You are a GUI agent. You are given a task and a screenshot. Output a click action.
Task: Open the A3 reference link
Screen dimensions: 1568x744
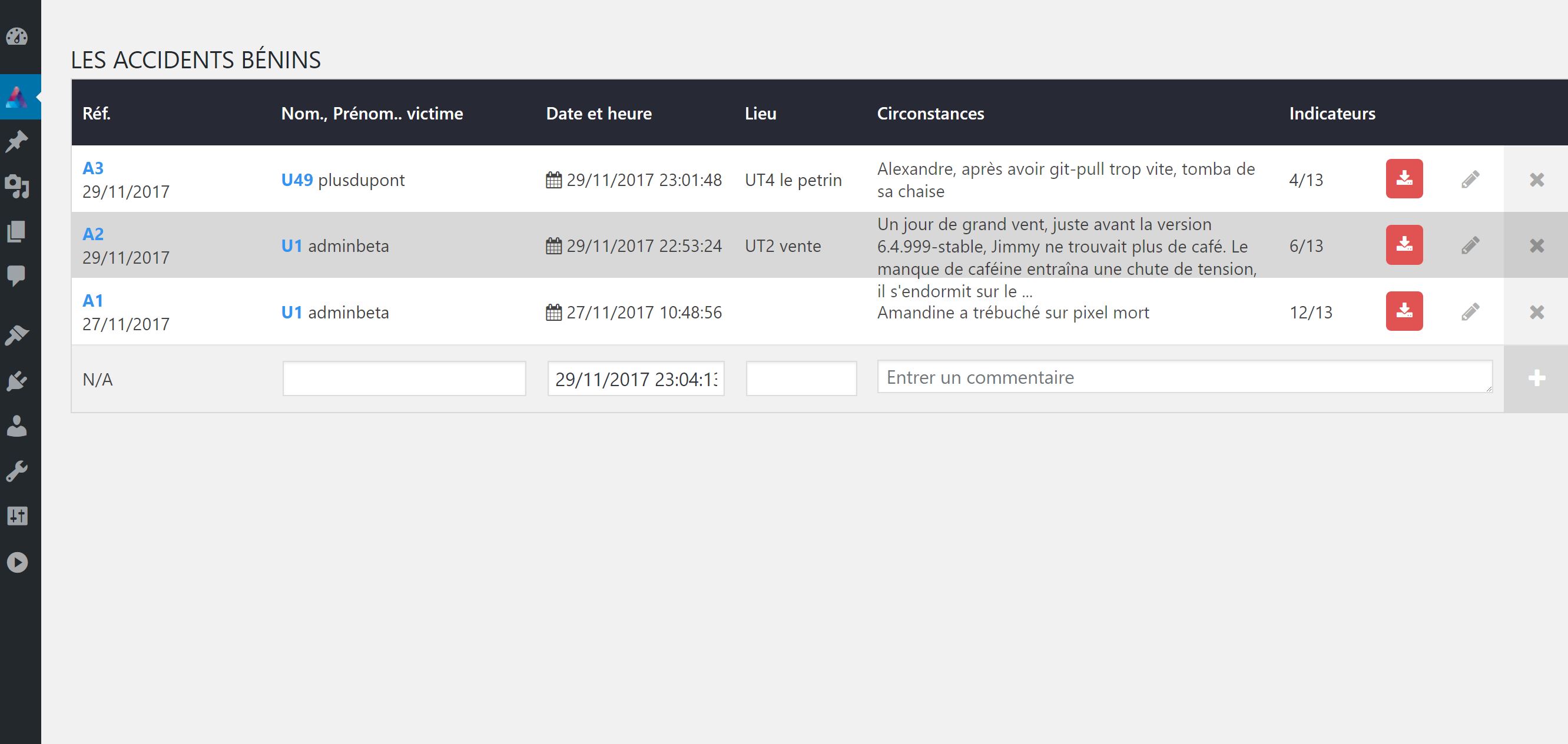pos(93,168)
